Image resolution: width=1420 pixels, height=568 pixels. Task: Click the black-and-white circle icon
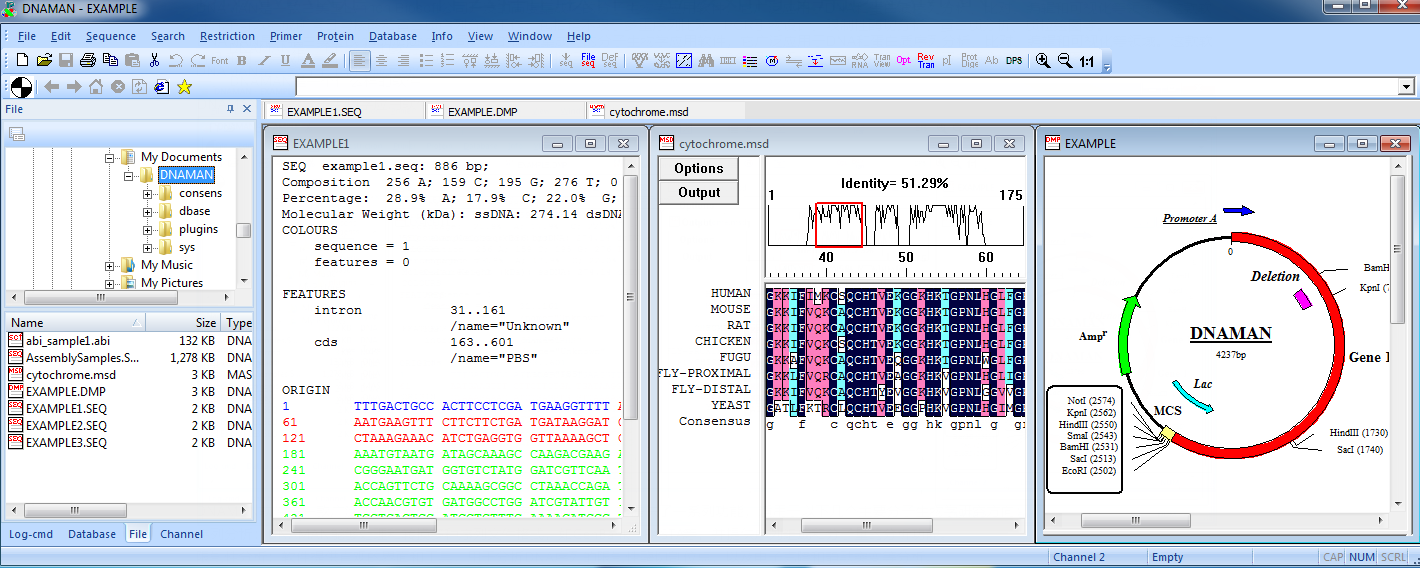point(21,87)
